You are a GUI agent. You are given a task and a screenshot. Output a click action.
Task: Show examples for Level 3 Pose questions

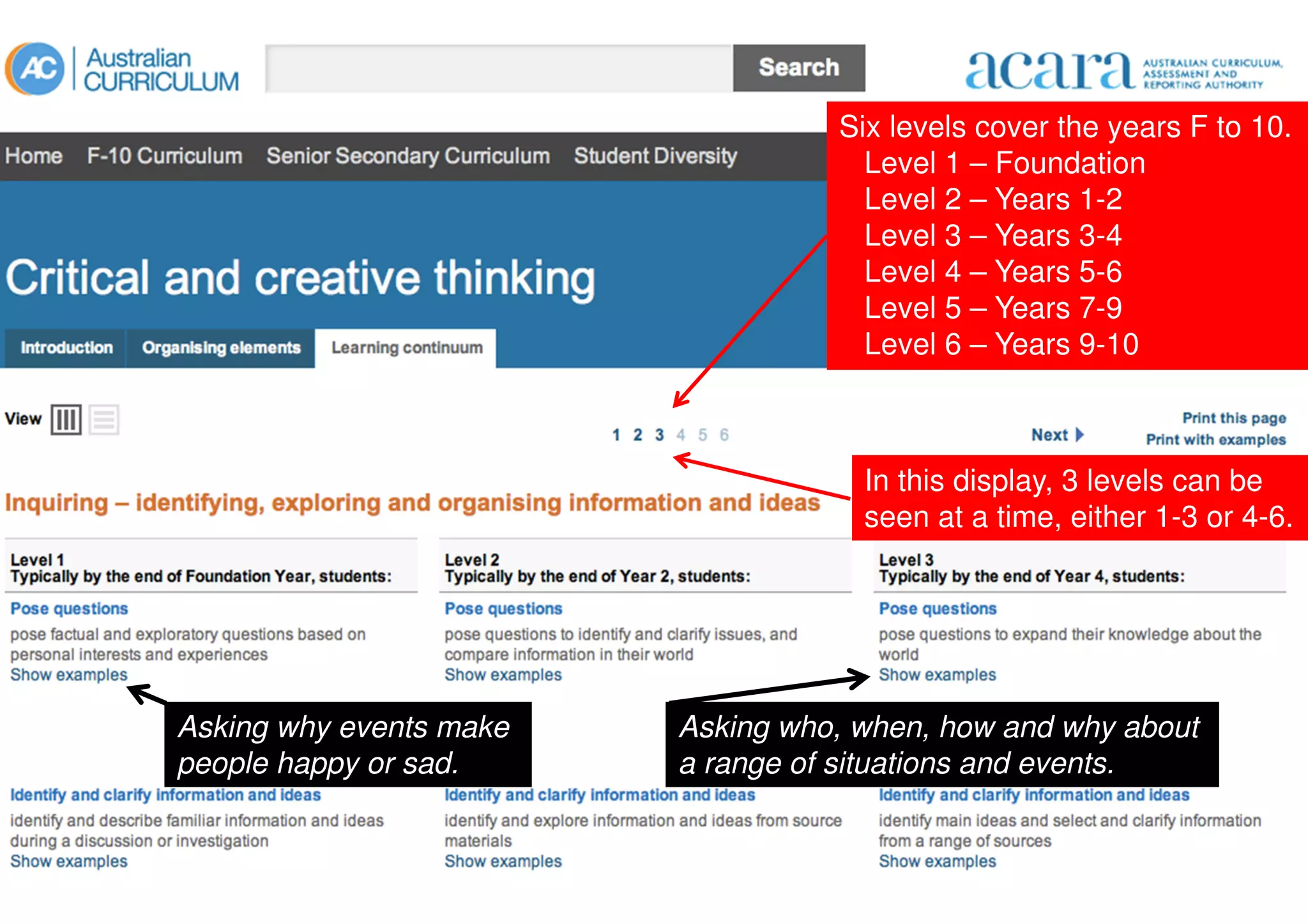tap(938, 675)
